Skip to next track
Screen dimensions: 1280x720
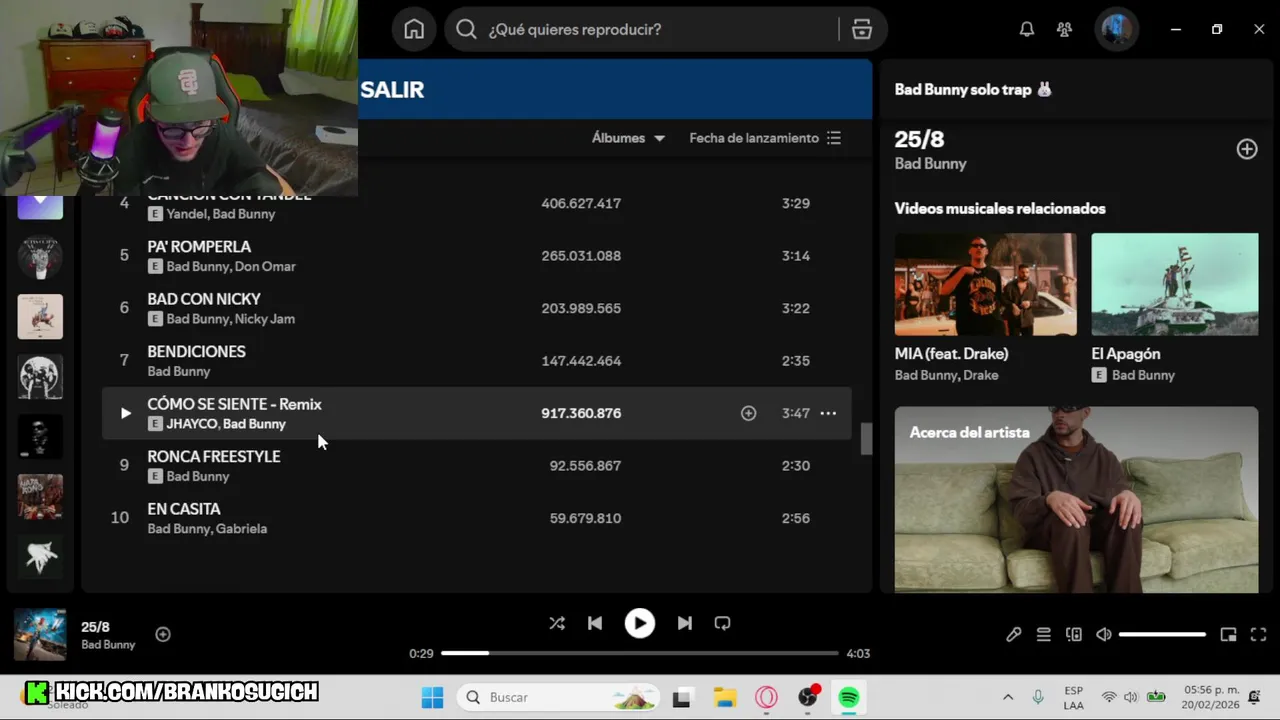click(684, 623)
